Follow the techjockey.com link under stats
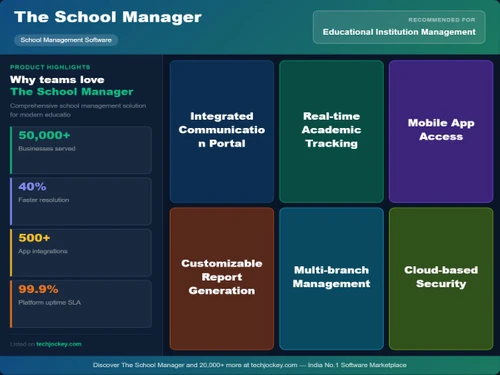Viewport: 500px width, 375px height. point(59,344)
